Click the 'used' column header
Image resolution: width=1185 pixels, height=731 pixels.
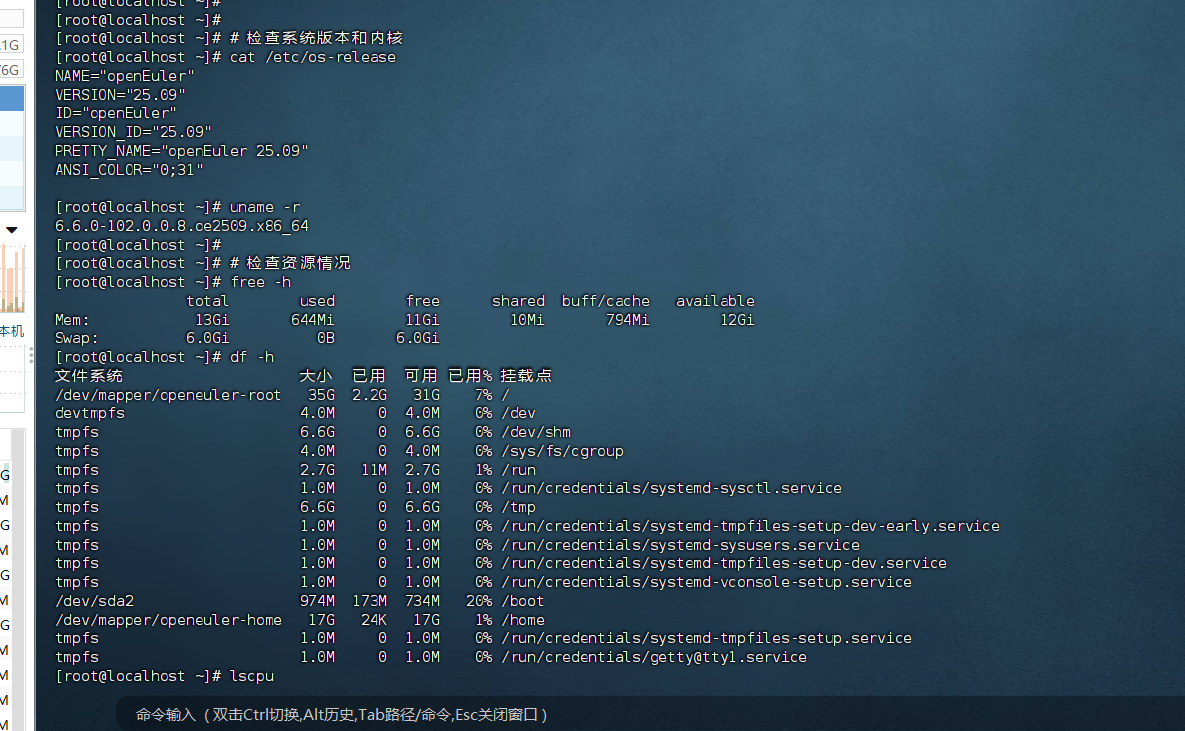(317, 301)
